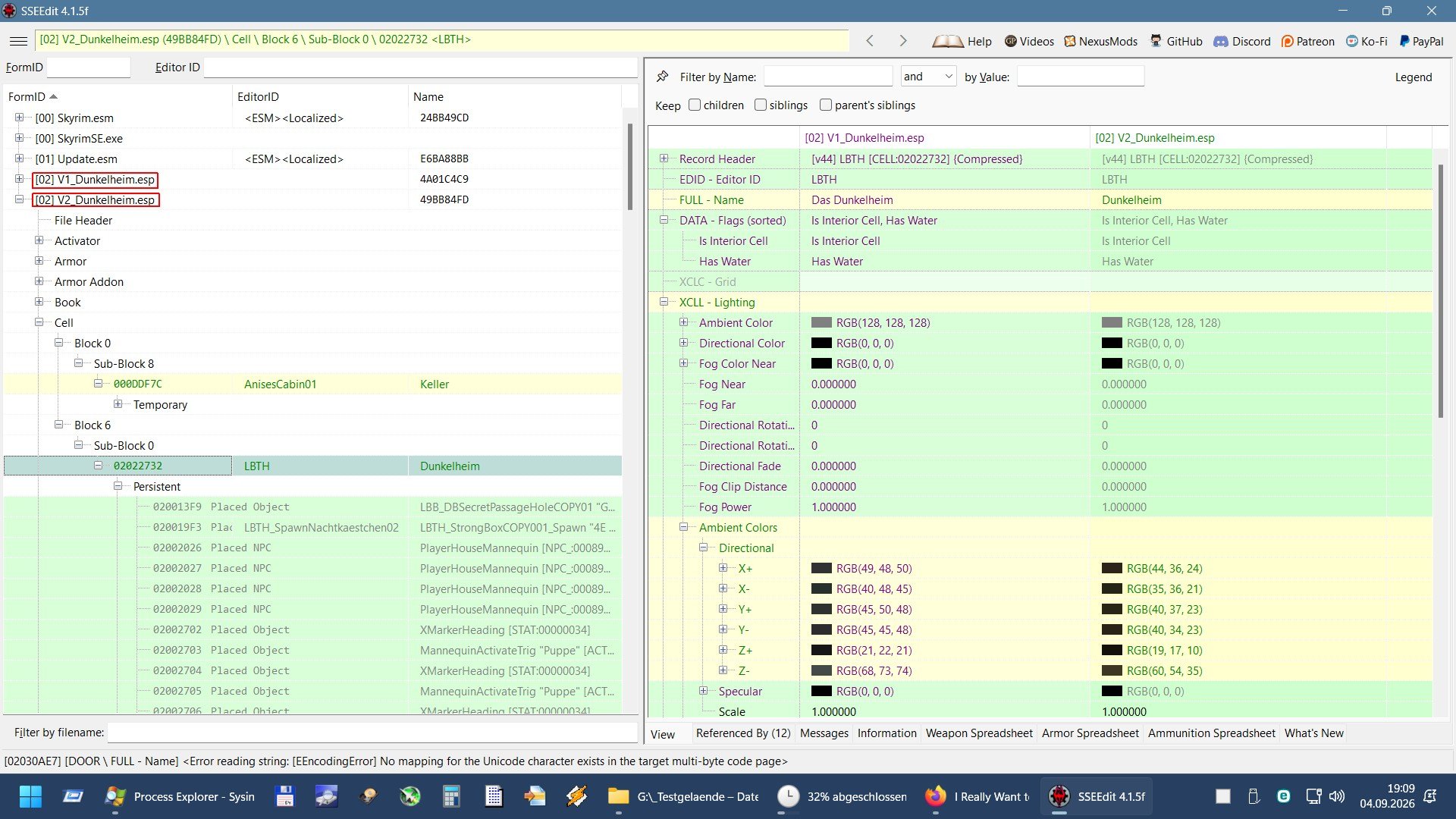This screenshot has width=1456, height=819.
Task: Click the Filter by filename input field
Action: (x=372, y=733)
